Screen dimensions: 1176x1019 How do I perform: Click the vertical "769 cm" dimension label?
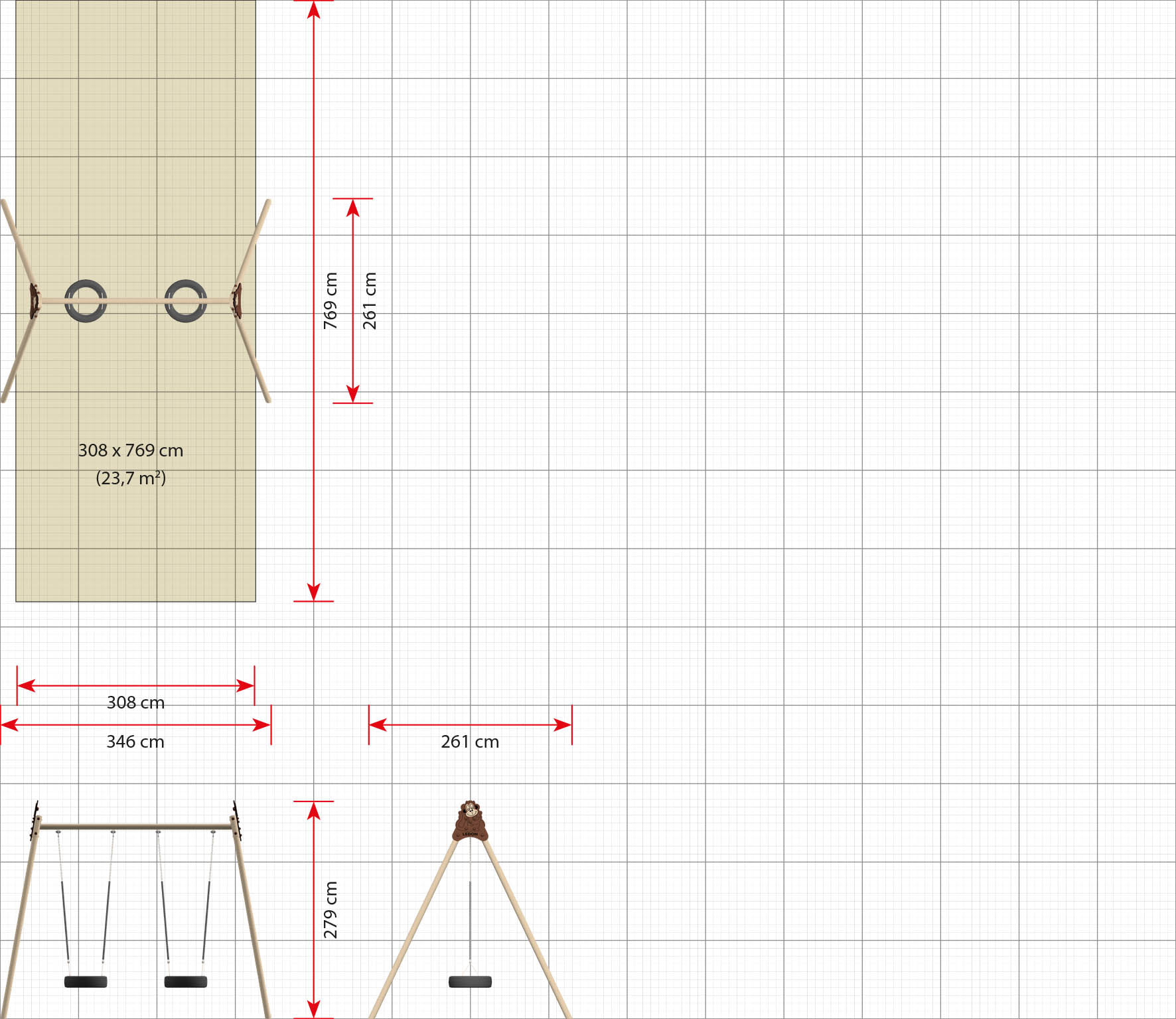331,301
